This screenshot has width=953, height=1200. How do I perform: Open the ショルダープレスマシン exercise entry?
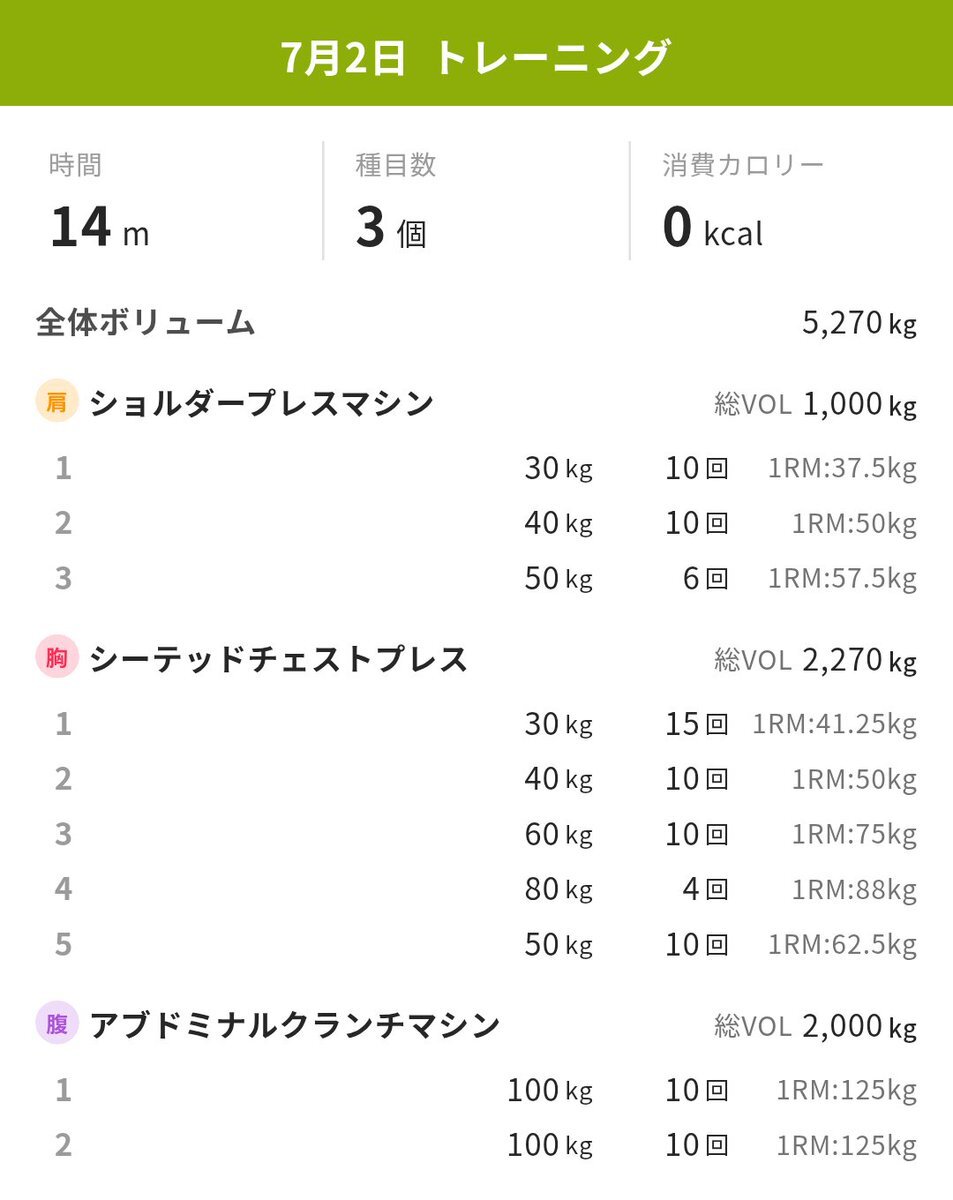point(262,403)
